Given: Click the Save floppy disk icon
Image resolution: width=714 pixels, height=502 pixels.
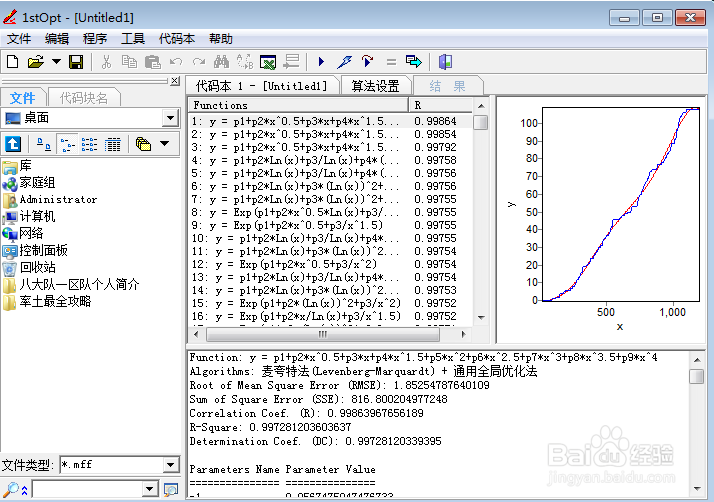Looking at the screenshot, I should 76,61.
